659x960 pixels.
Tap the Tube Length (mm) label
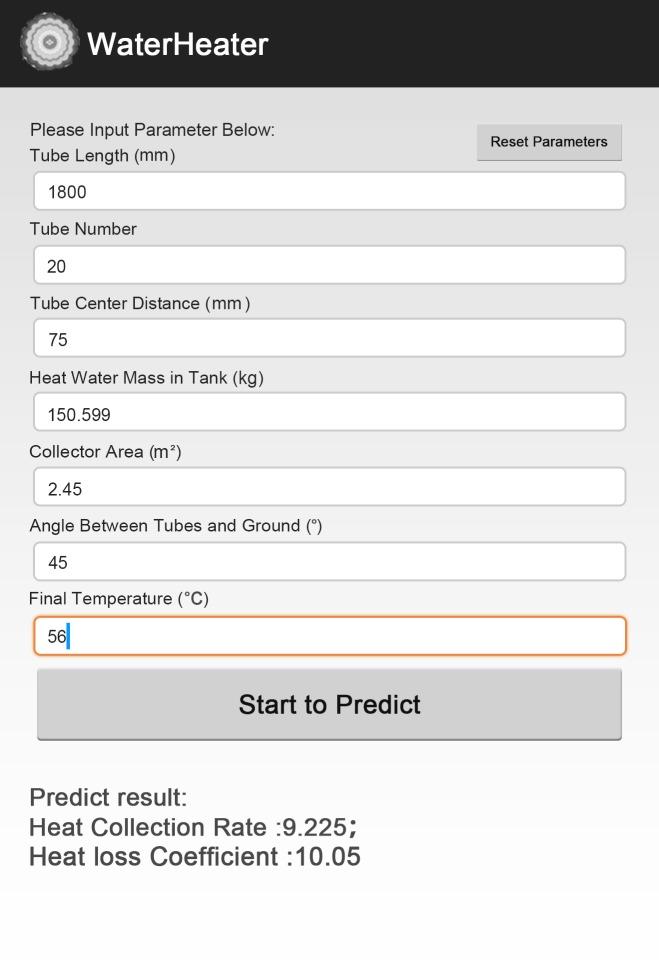[x=102, y=156]
